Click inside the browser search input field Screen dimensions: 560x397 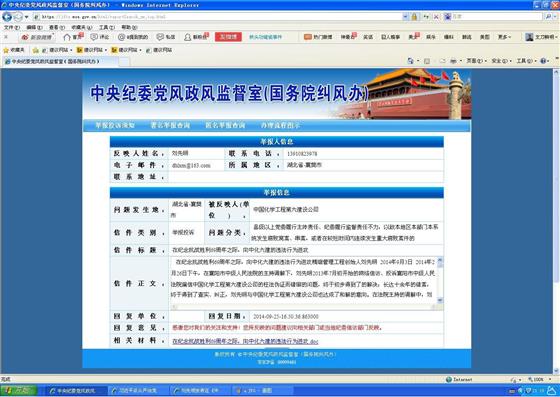coord(496,16)
